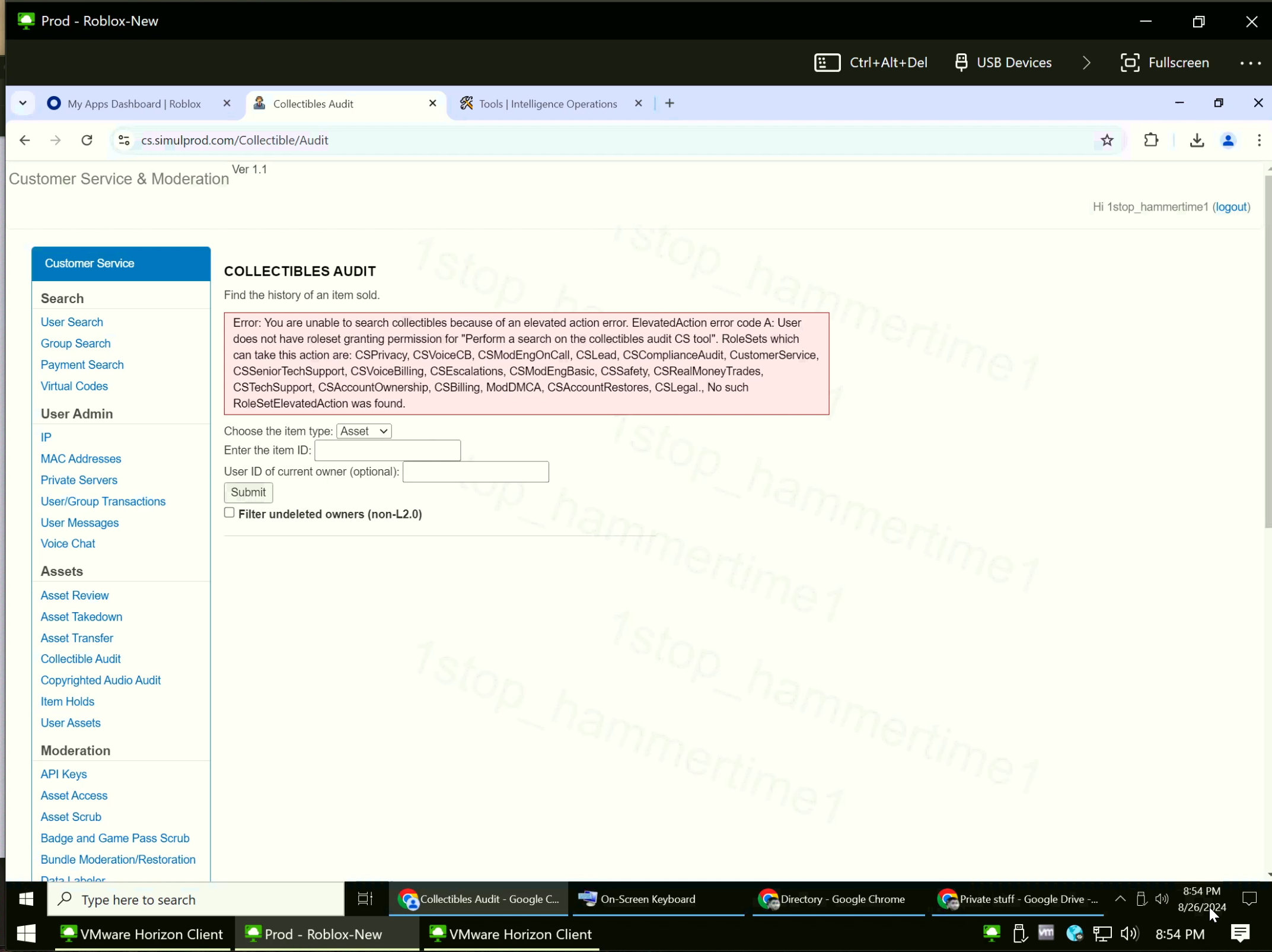Screen dimensions: 1272x952
Task: Open the IP admin link
Action: click(x=46, y=437)
